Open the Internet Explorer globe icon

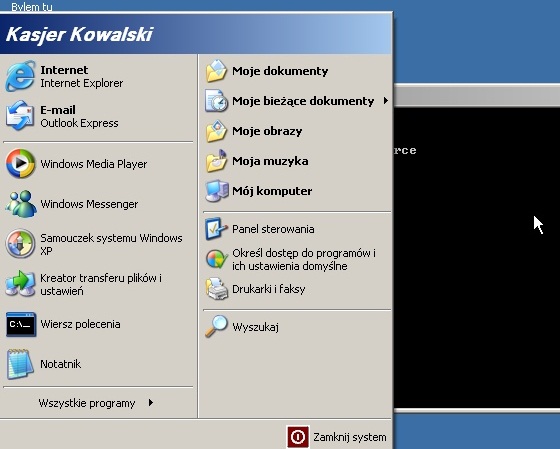coord(20,76)
